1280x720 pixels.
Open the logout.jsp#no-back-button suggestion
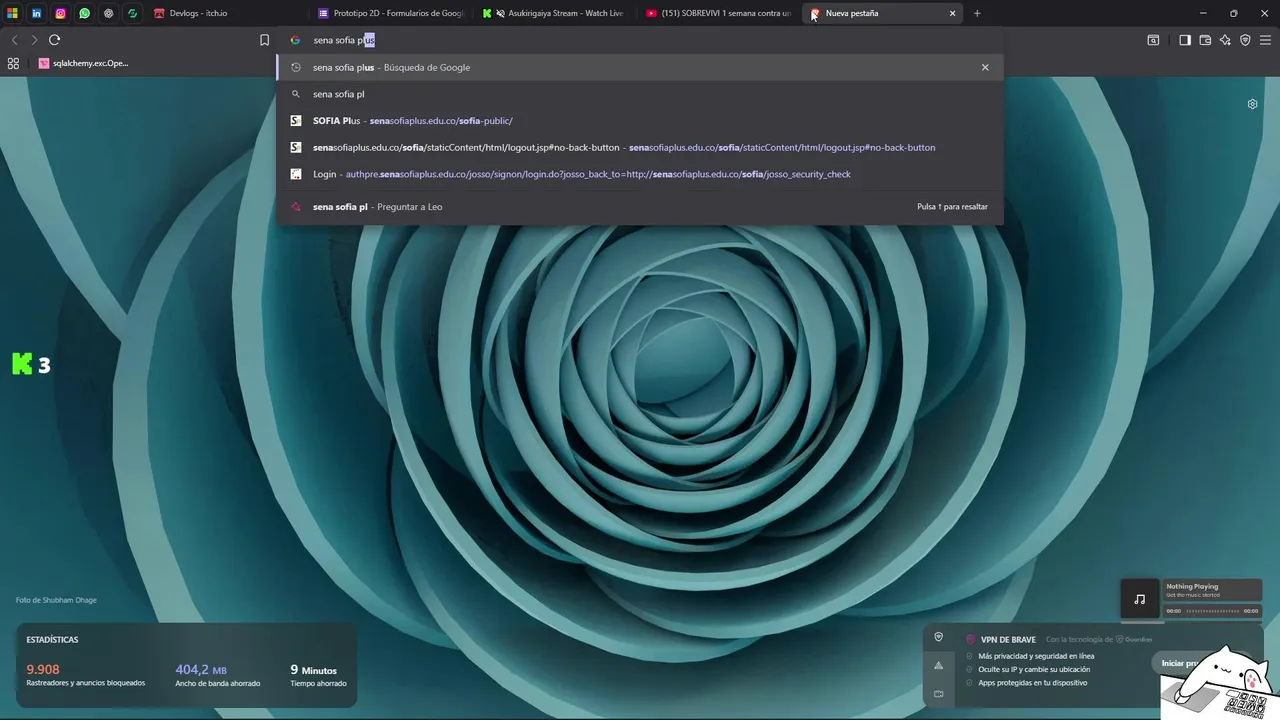coord(640,147)
